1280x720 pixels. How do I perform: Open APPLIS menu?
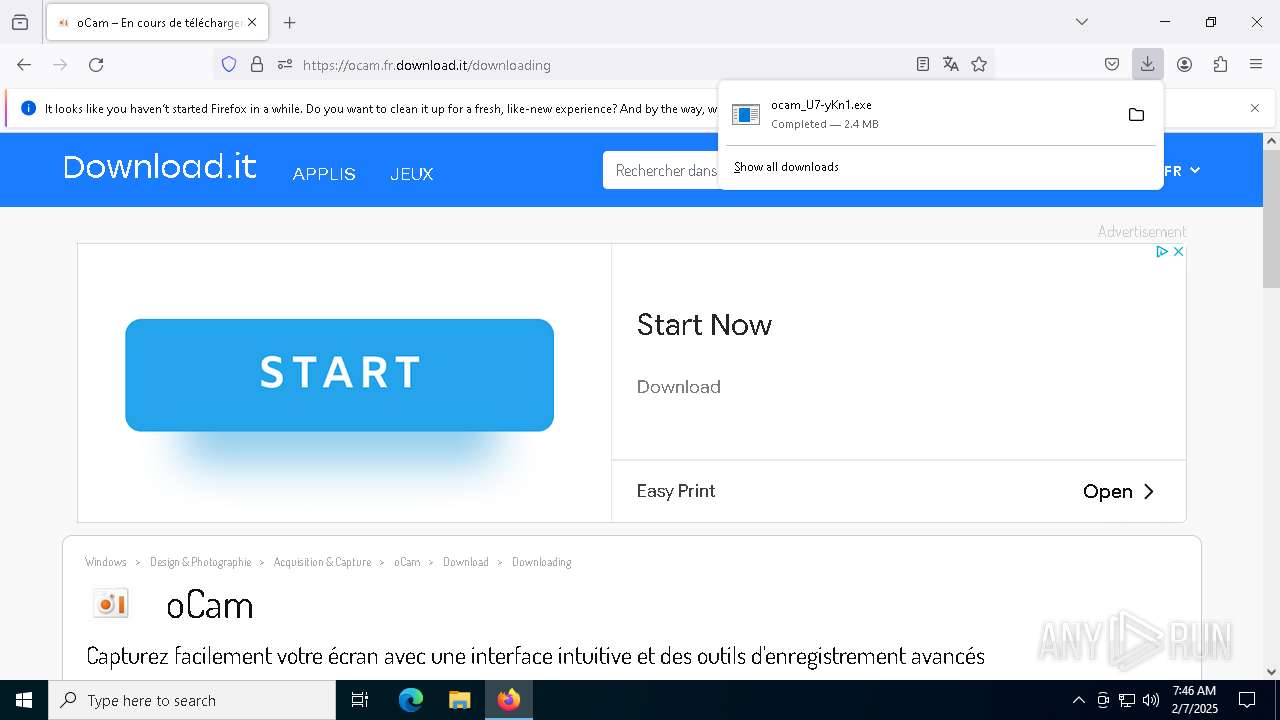pos(324,174)
